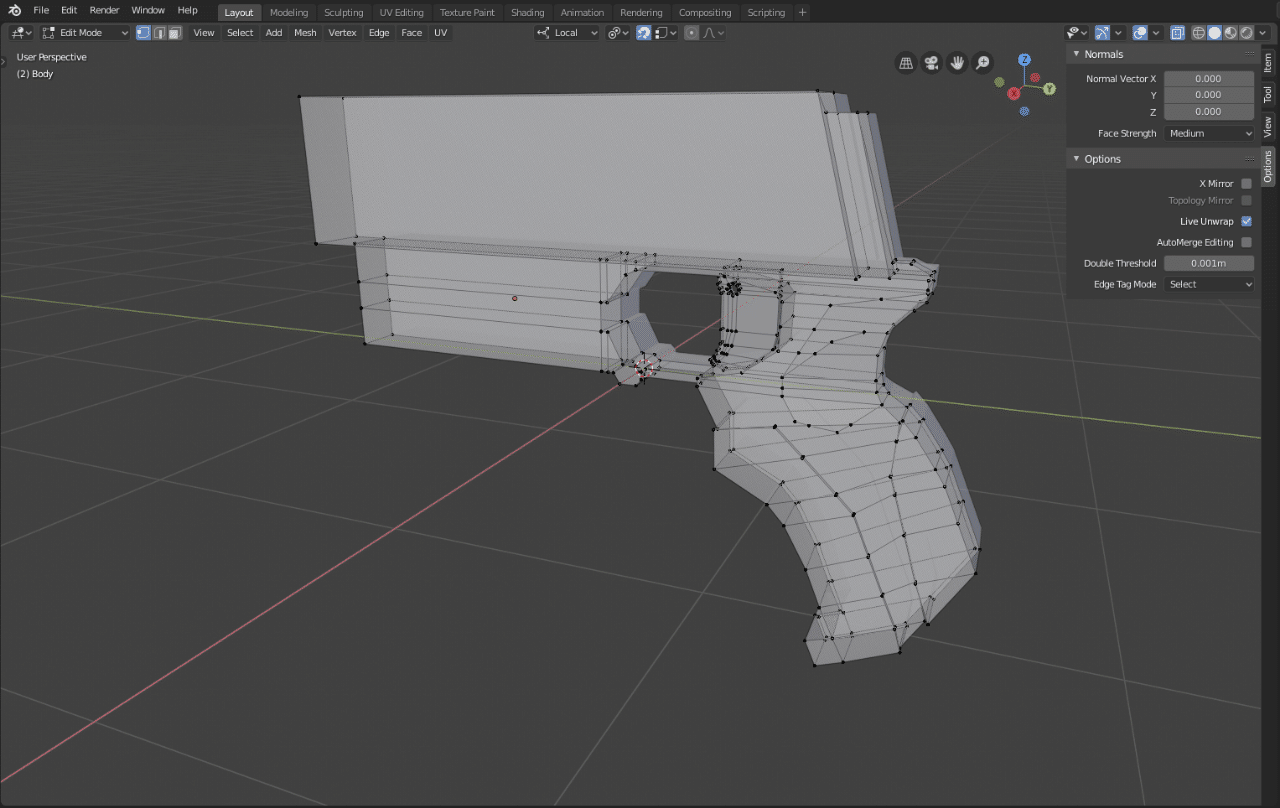1280x808 pixels.
Task: Toggle orthographic/perspective grid icon
Action: pyautogui.click(x=906, y=63)
